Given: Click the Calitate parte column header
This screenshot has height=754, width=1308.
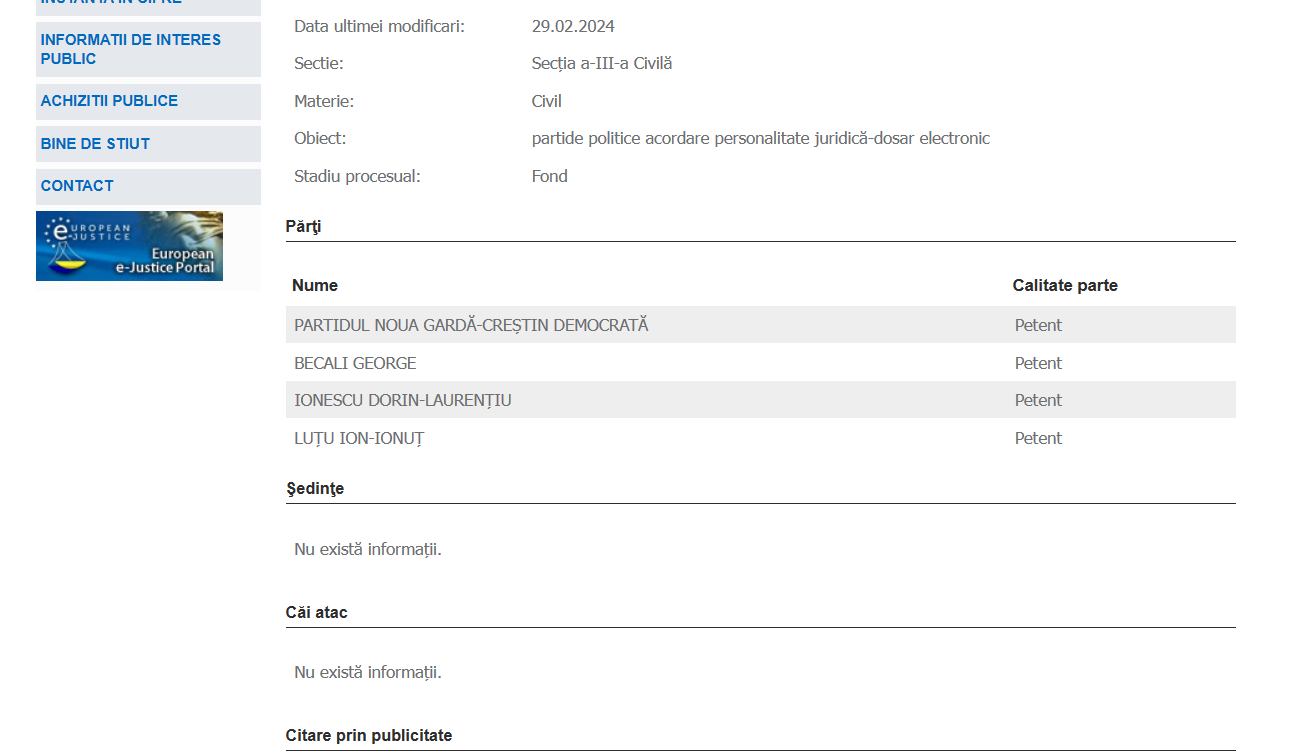Looking at the screenshot, I should [1065, 286].
